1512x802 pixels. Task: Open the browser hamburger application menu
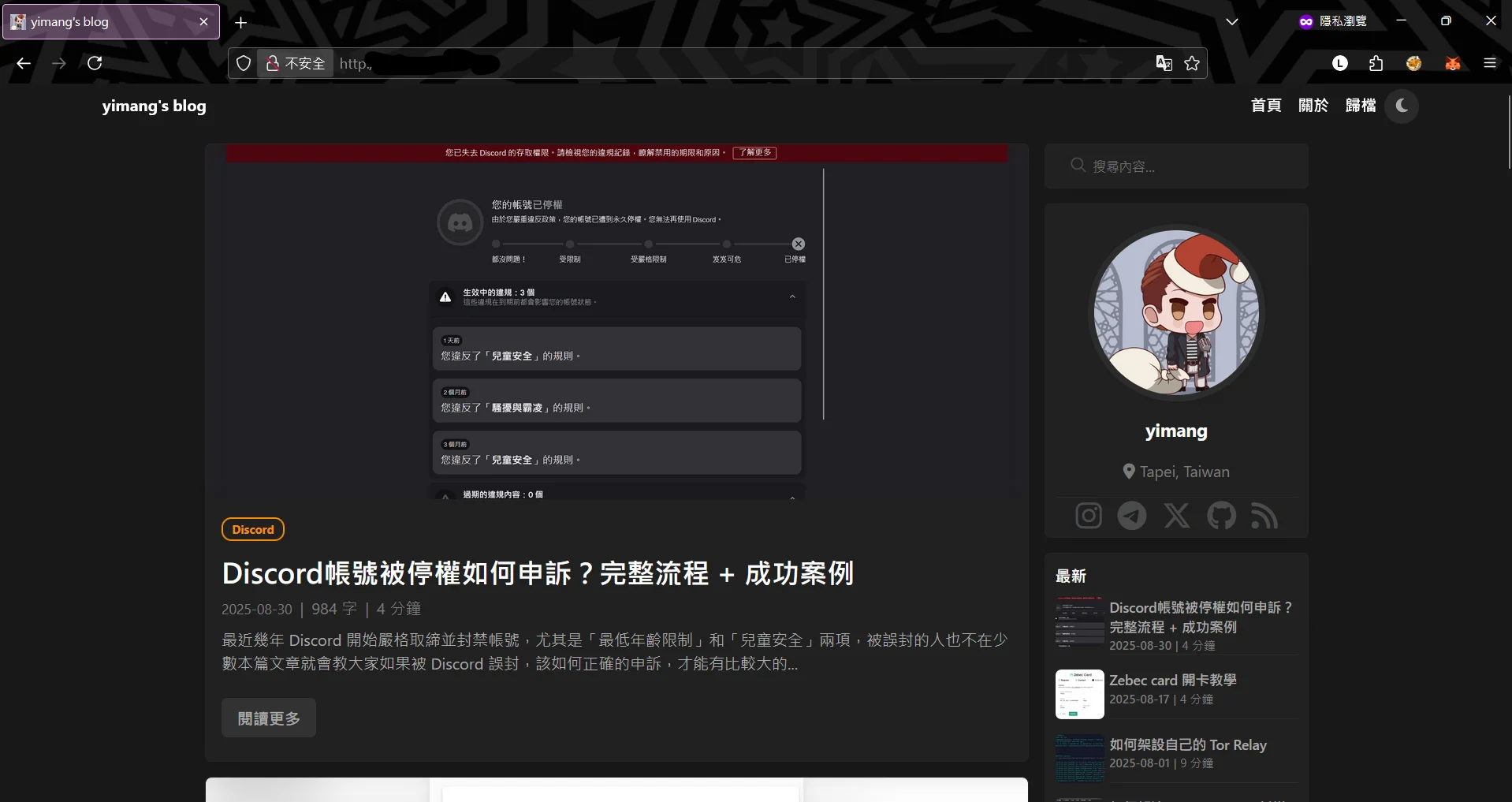[1490, 63]
